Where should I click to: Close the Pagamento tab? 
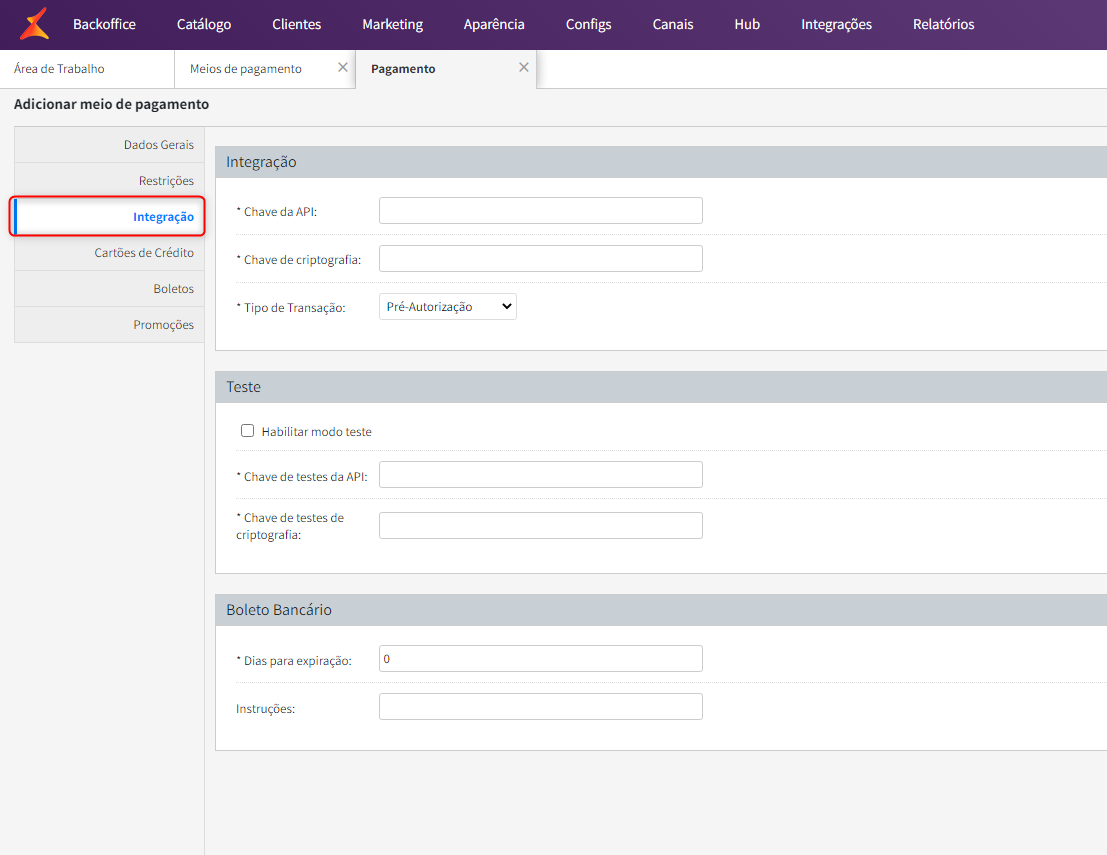tap(524, 68)
